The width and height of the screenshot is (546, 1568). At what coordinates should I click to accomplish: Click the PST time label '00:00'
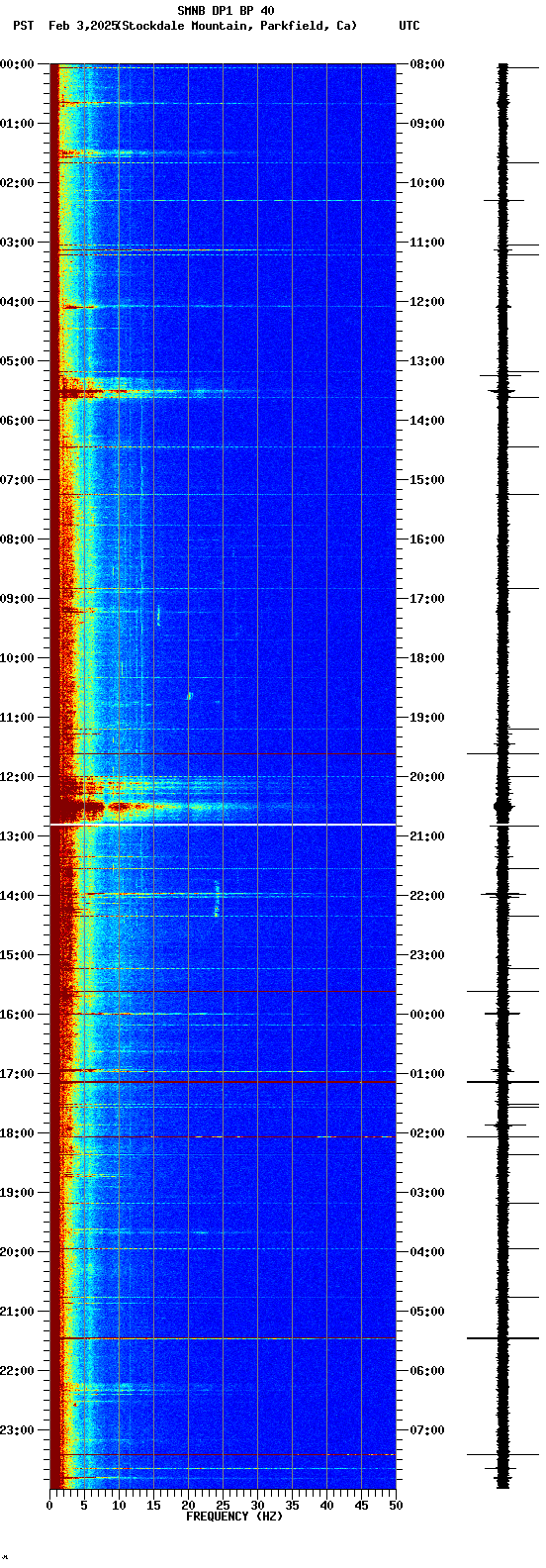[17, 64]
